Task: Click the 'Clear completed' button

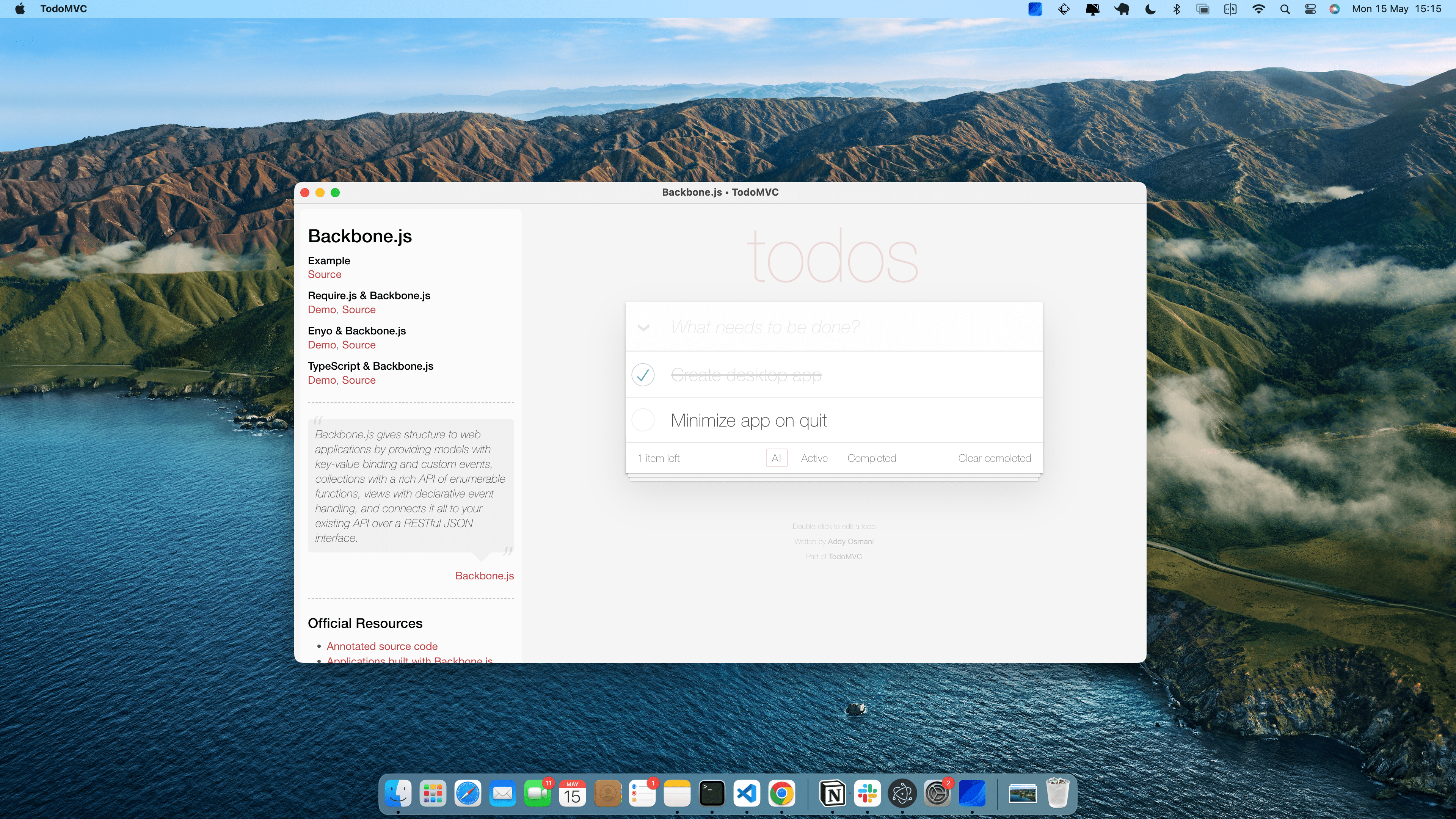Action: (x=994, y=458)
